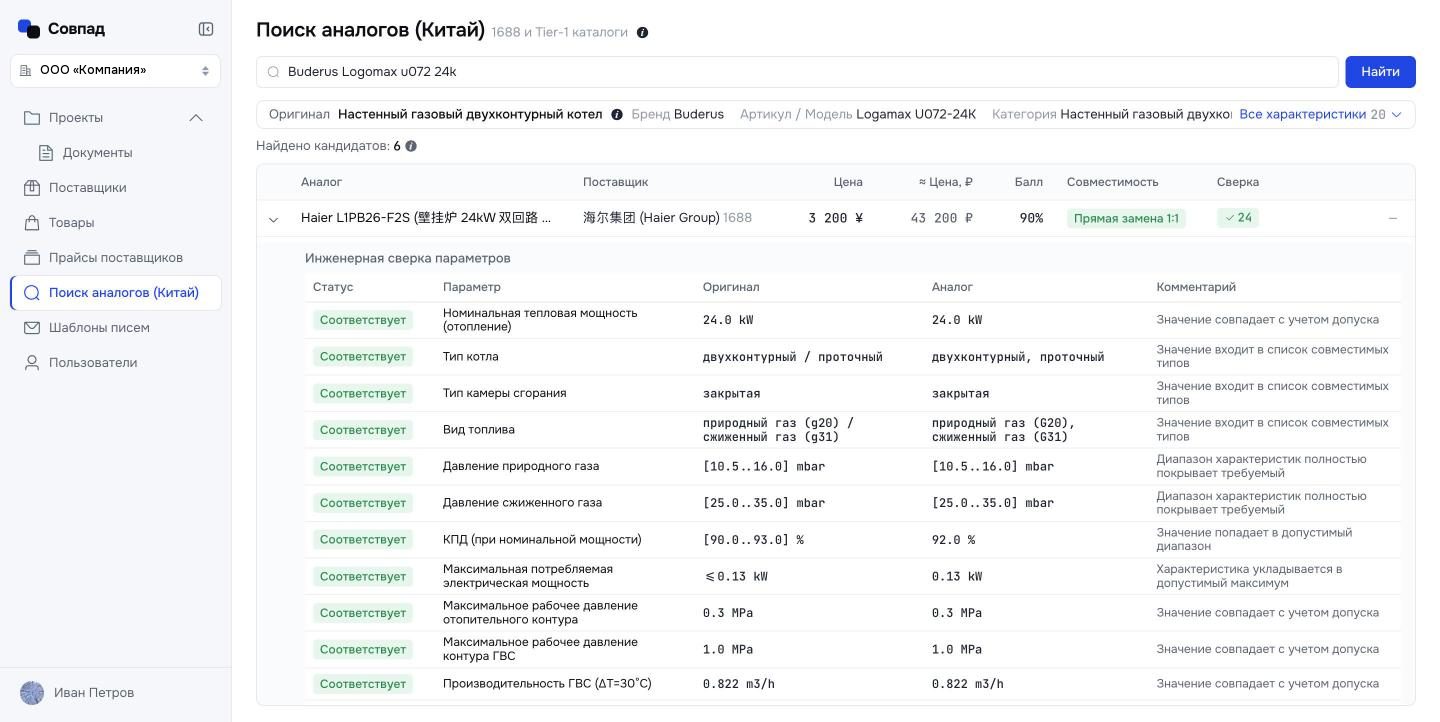Click the Шаблоны писем envelope icon

pos(32,328)
